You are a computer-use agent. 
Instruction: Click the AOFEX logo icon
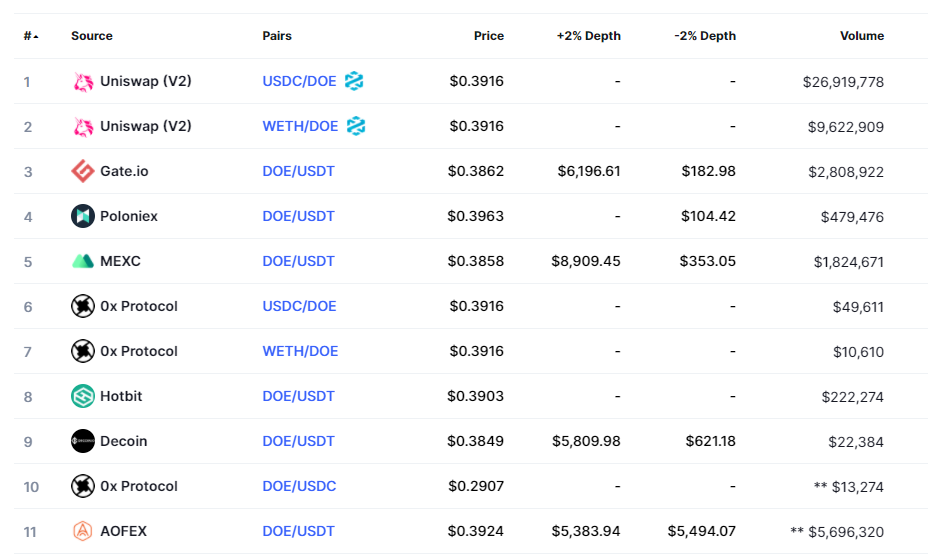[83, 531]
